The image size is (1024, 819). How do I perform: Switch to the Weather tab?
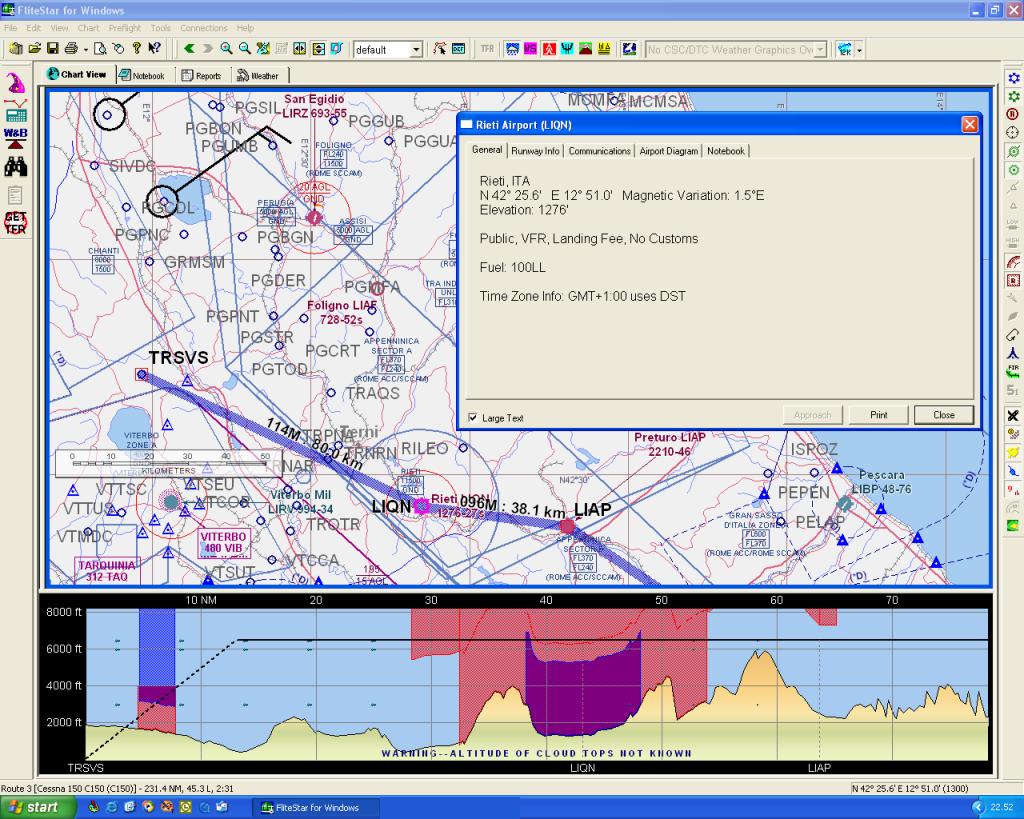click(x=258, y=76)
